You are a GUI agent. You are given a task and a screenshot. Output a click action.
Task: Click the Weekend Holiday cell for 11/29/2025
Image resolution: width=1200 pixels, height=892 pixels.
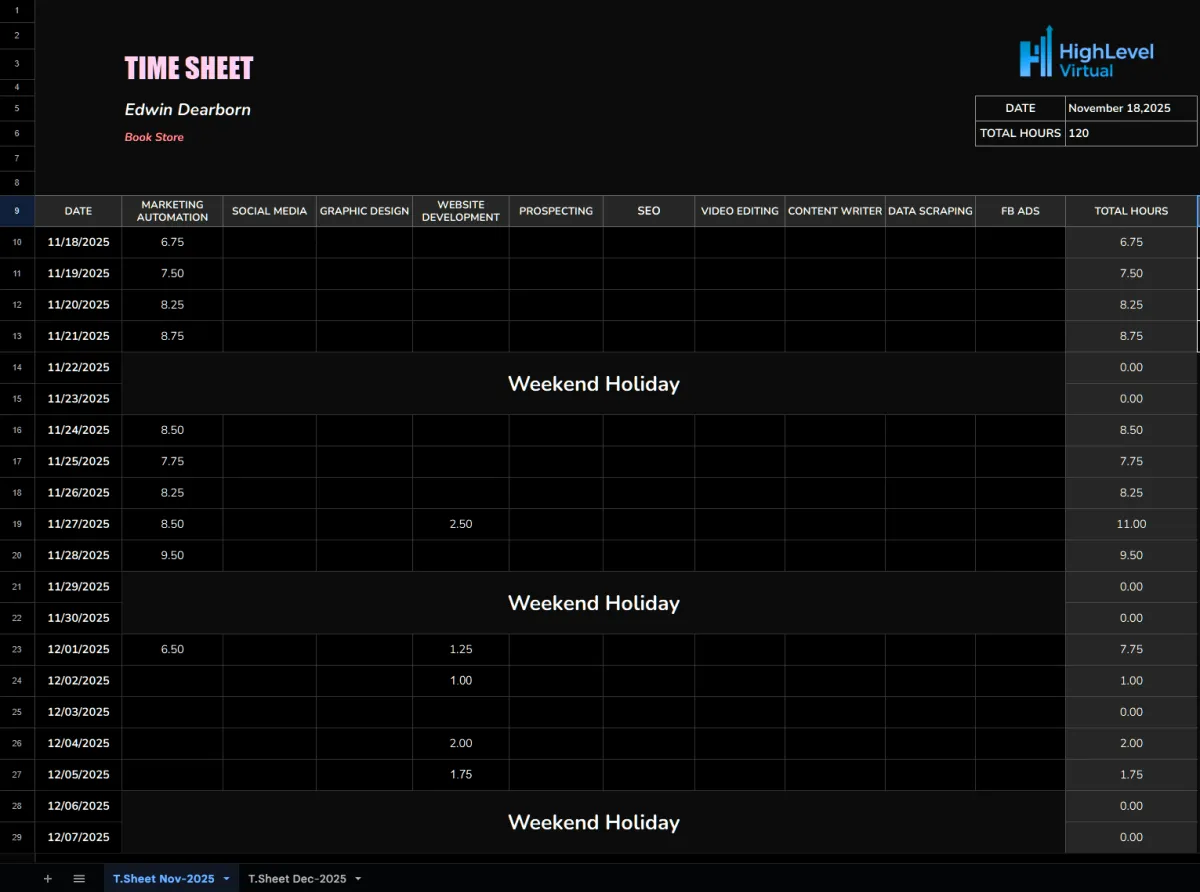[594, 602]
